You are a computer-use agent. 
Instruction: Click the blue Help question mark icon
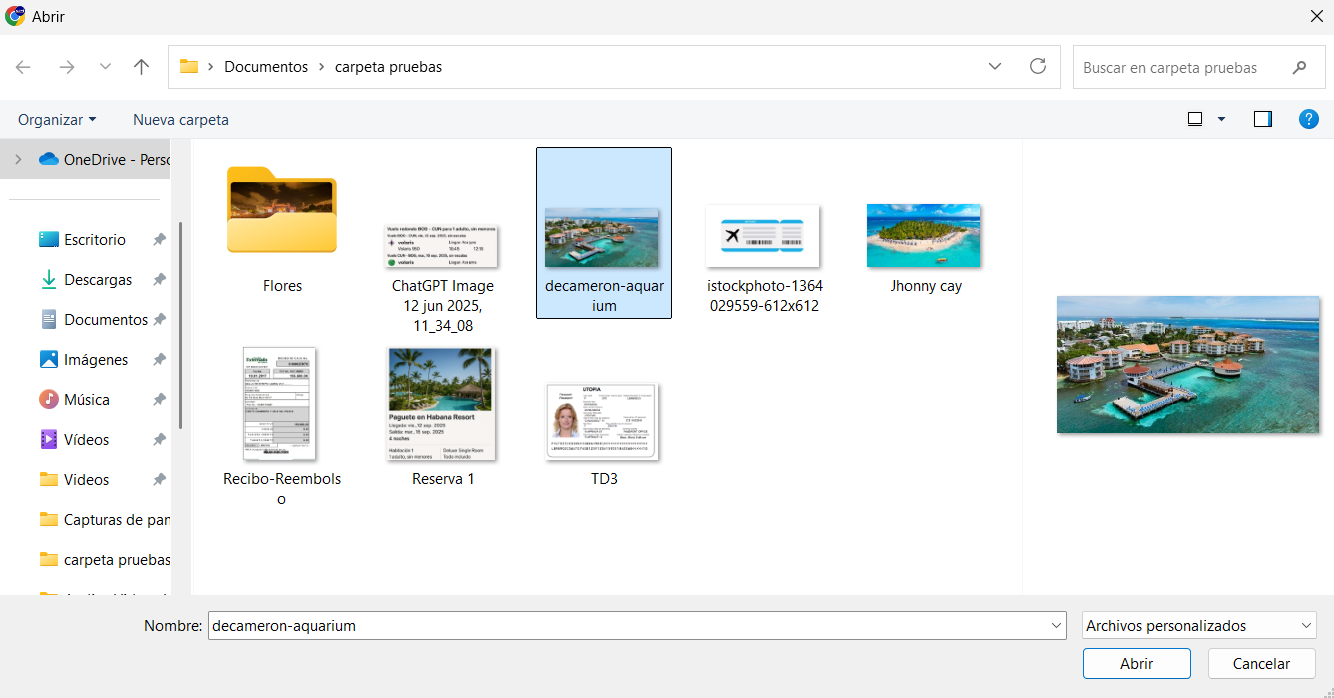(1308, 119)
